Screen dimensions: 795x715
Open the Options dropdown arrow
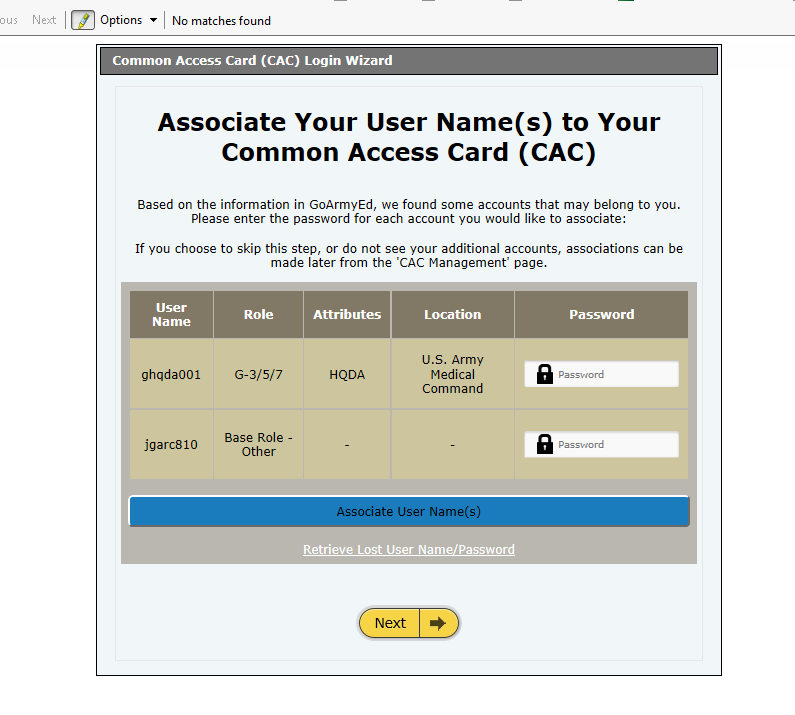point(153,20)
